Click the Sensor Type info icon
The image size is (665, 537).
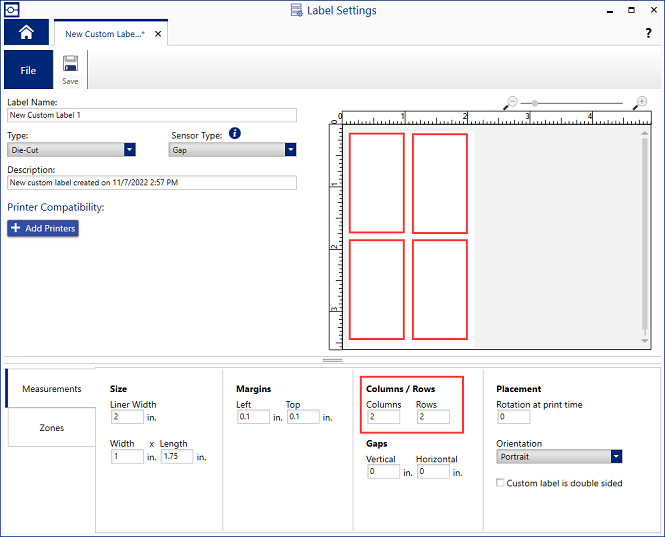tap(235, 133)
